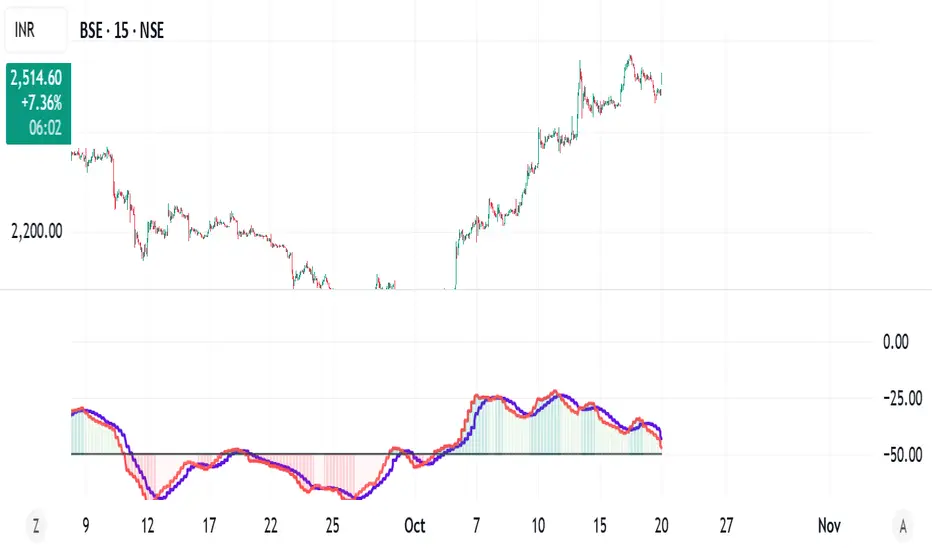Click the separator between price and indicator panes

(x=466, y=290)
